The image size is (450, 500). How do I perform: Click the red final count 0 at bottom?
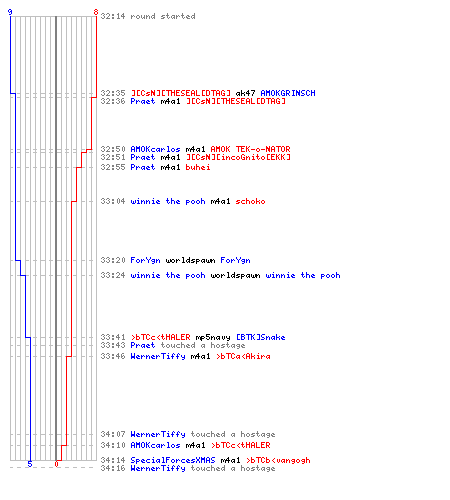(56, 464)
